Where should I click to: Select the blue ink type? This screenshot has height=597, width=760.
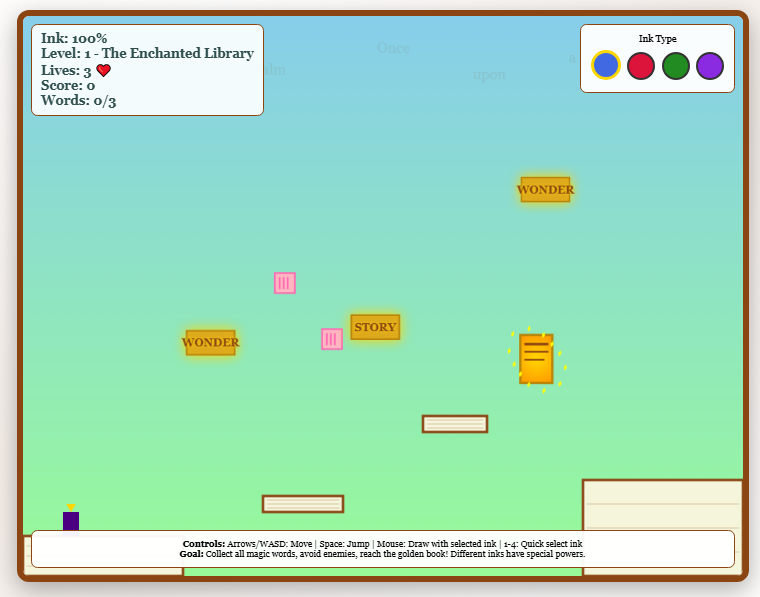[605, 65]
